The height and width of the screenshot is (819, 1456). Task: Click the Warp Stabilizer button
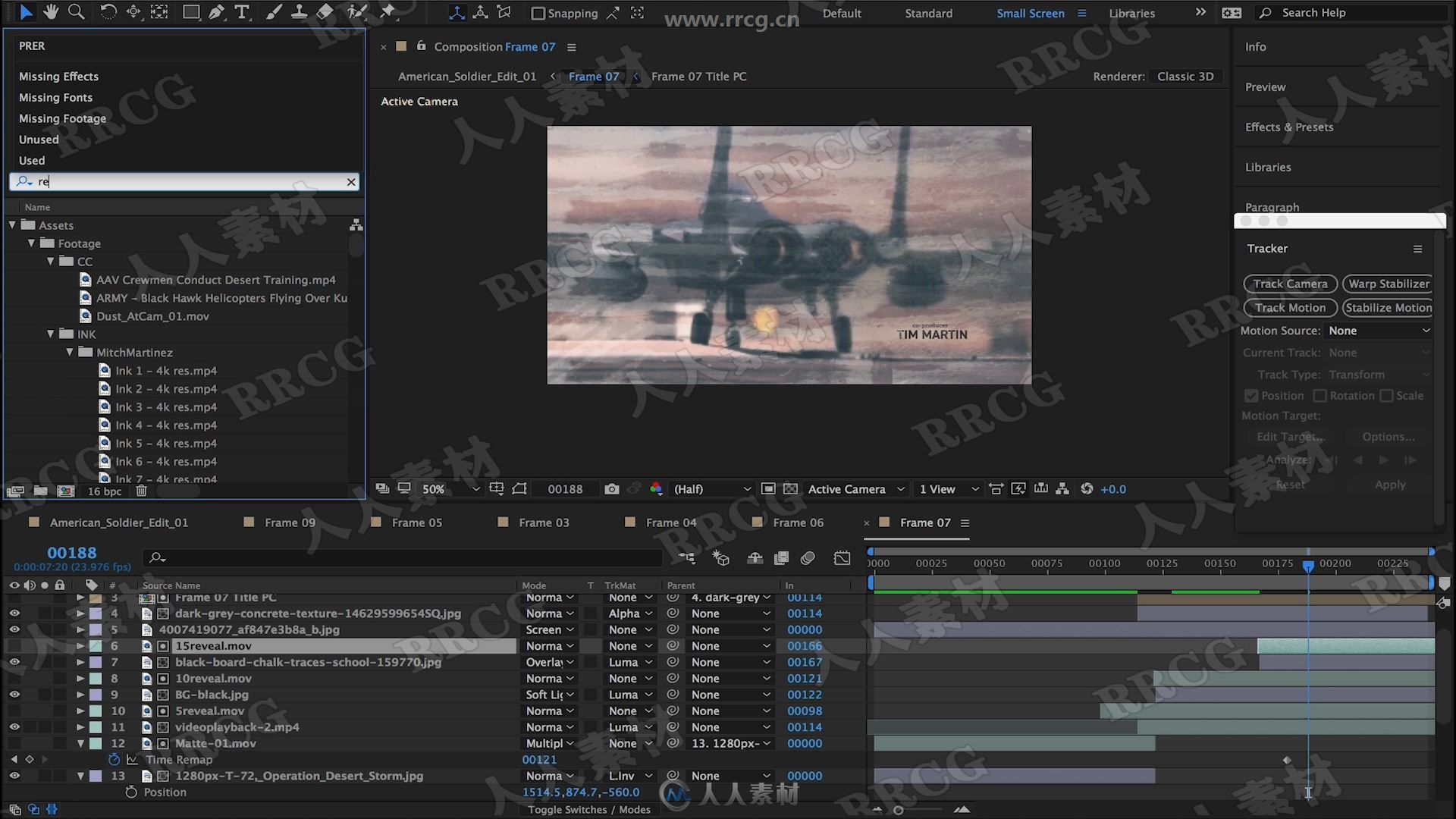pyautogui.click(x=1390, y=283)
